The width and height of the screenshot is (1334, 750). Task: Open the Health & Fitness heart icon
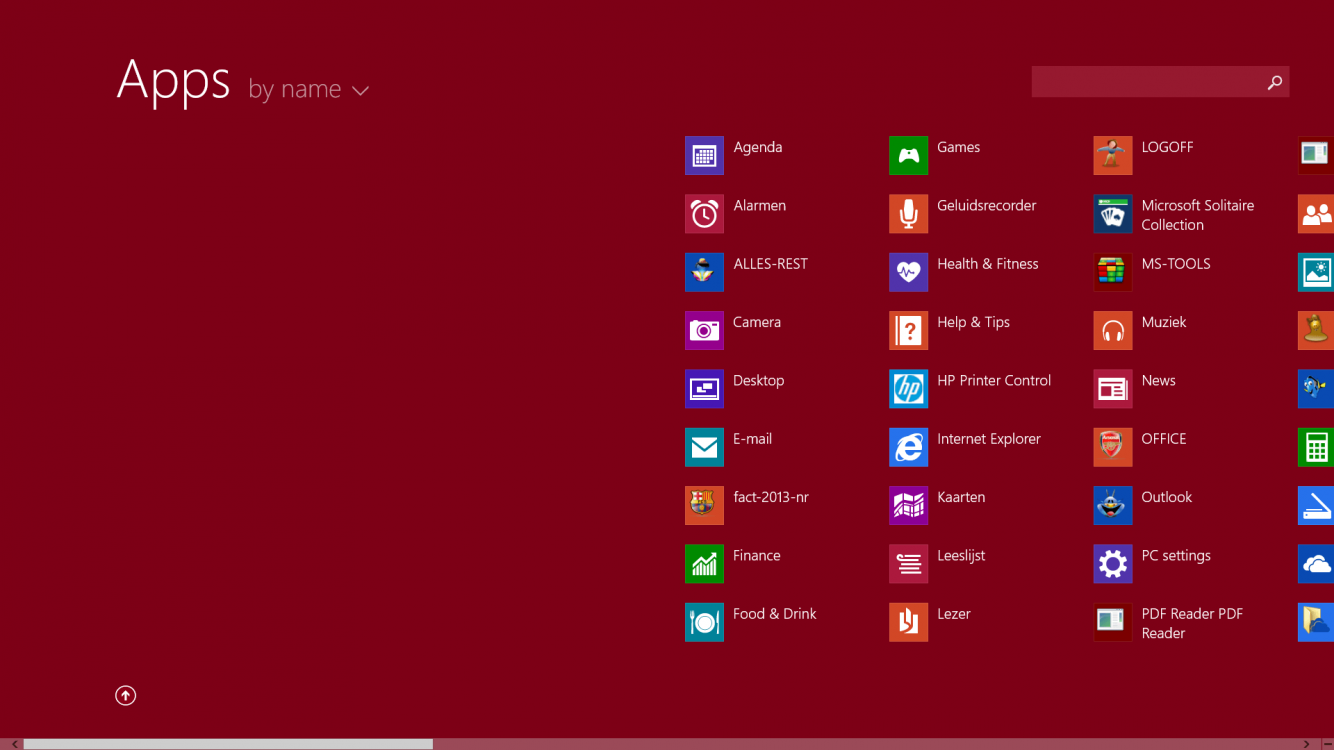(908, 272)
